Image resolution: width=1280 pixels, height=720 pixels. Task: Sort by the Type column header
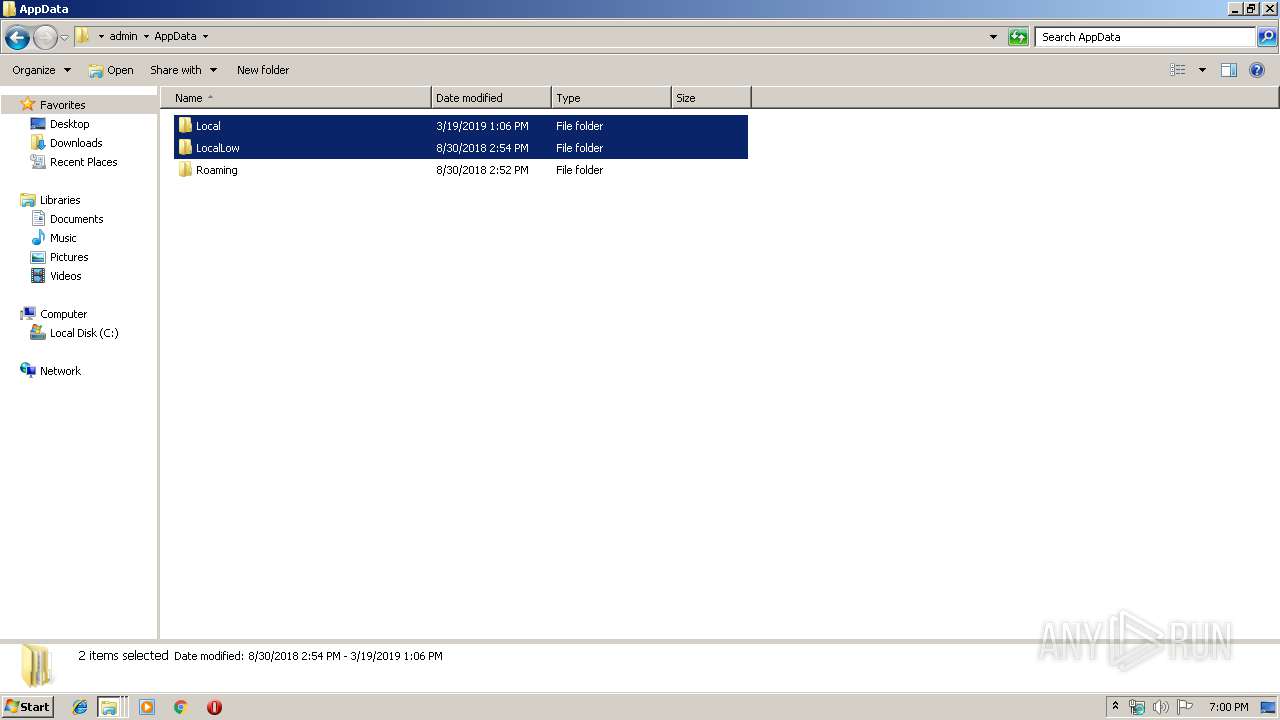coord(611,98)
